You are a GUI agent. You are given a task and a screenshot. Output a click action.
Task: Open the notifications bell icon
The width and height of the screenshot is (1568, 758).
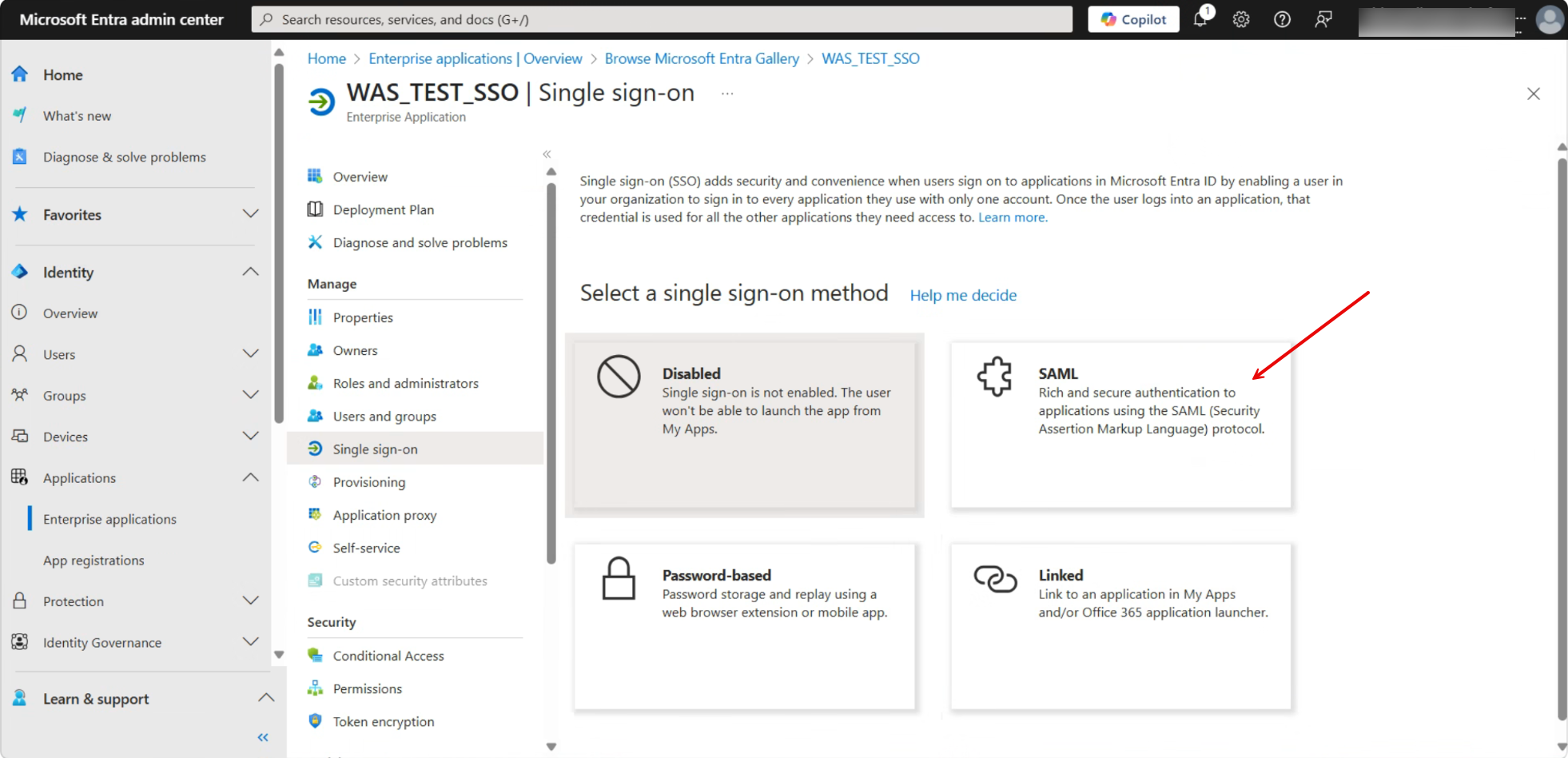[1200, 19]
